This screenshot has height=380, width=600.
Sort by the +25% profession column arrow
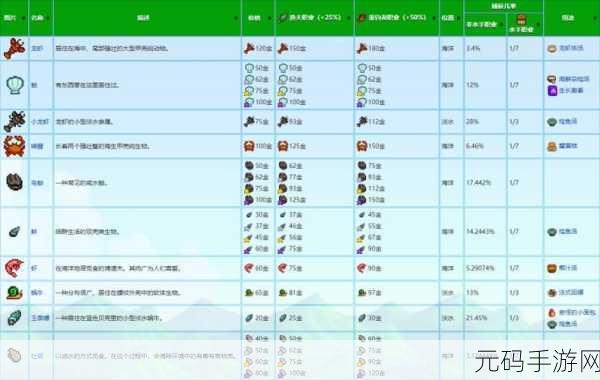coord(350,18)
